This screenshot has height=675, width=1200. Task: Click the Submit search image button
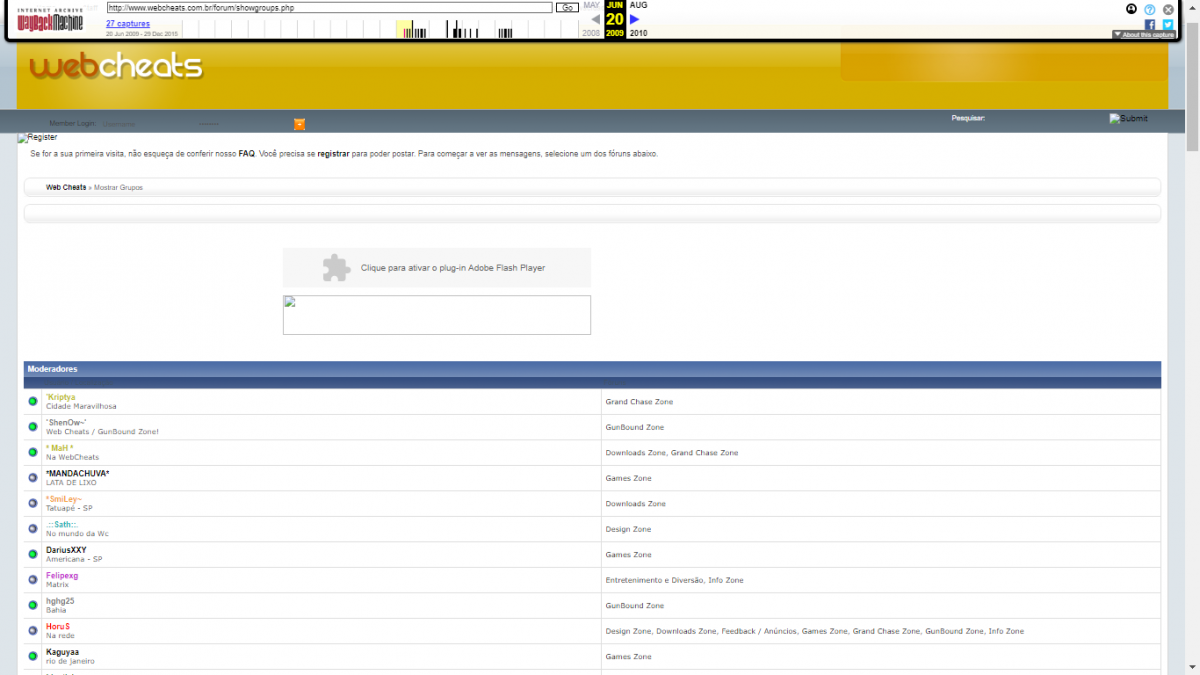(x=1129, y=118)
